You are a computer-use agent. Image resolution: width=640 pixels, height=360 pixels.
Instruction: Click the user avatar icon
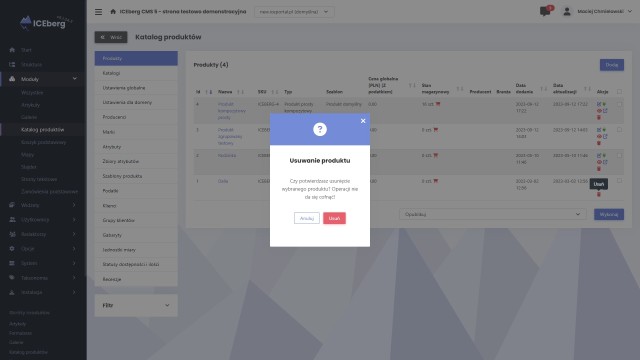pos(567,11)
